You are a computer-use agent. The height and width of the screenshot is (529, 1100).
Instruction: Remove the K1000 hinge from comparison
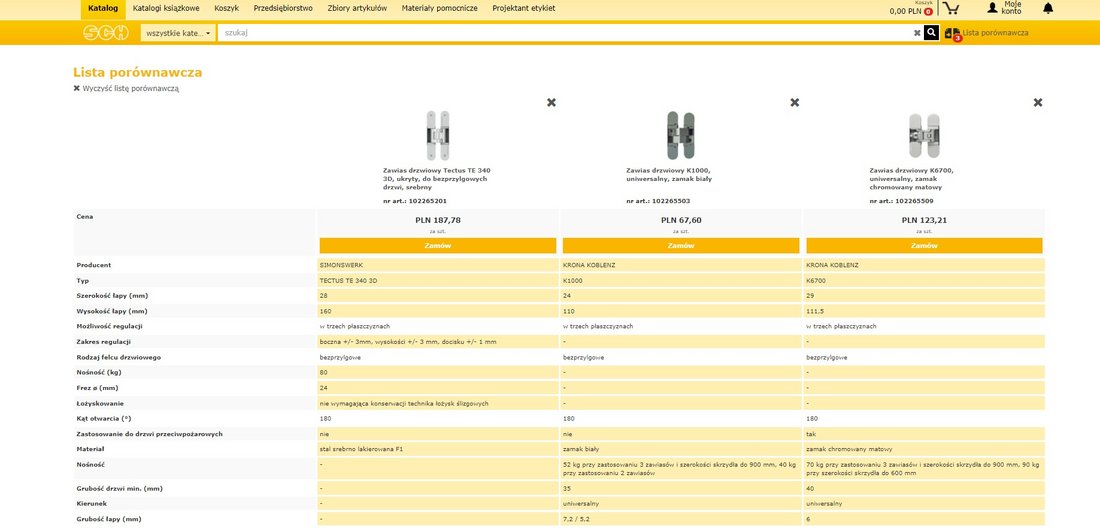click(x=795, y=102)
